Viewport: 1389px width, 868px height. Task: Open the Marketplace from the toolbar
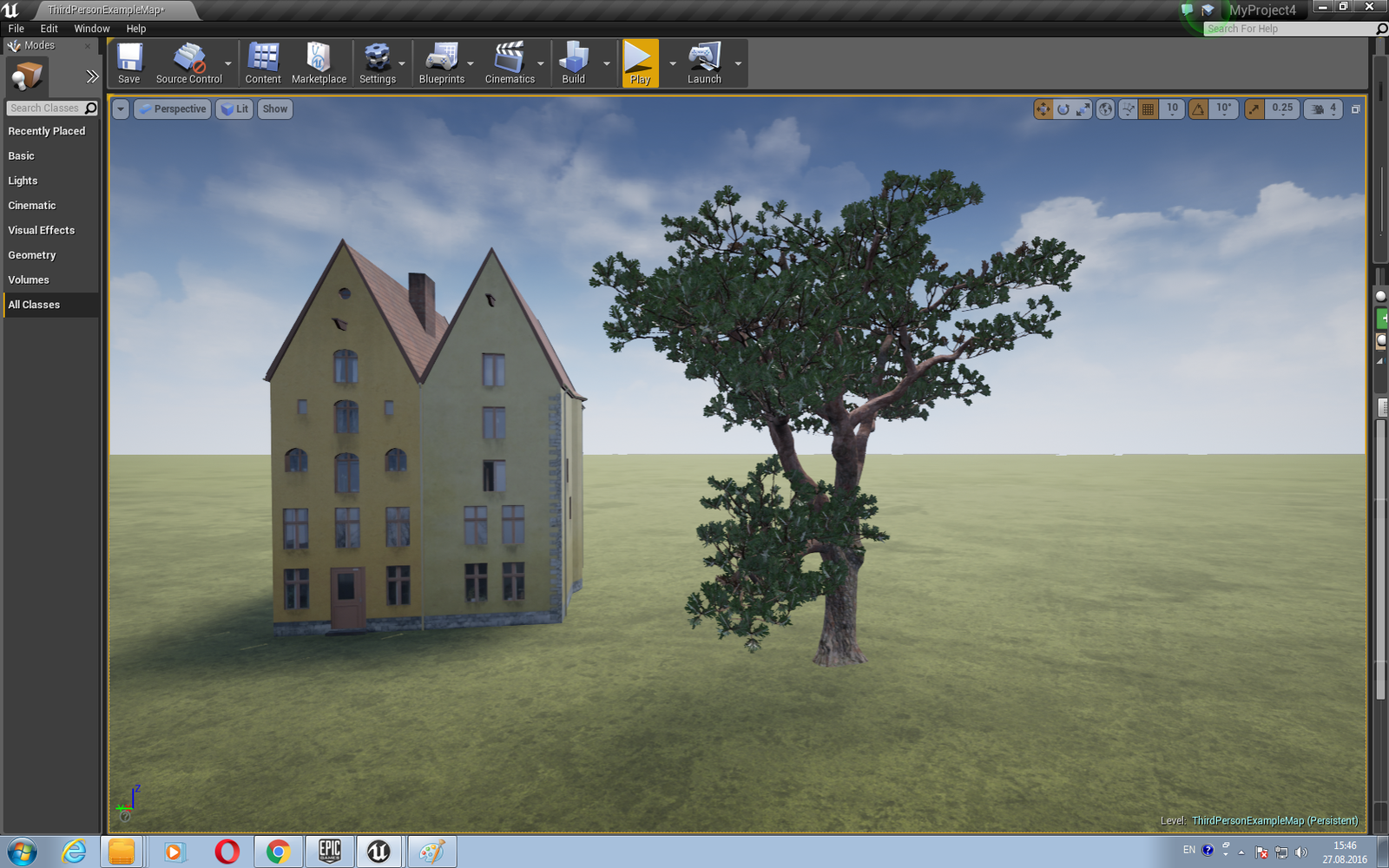[x=319, y=62]
